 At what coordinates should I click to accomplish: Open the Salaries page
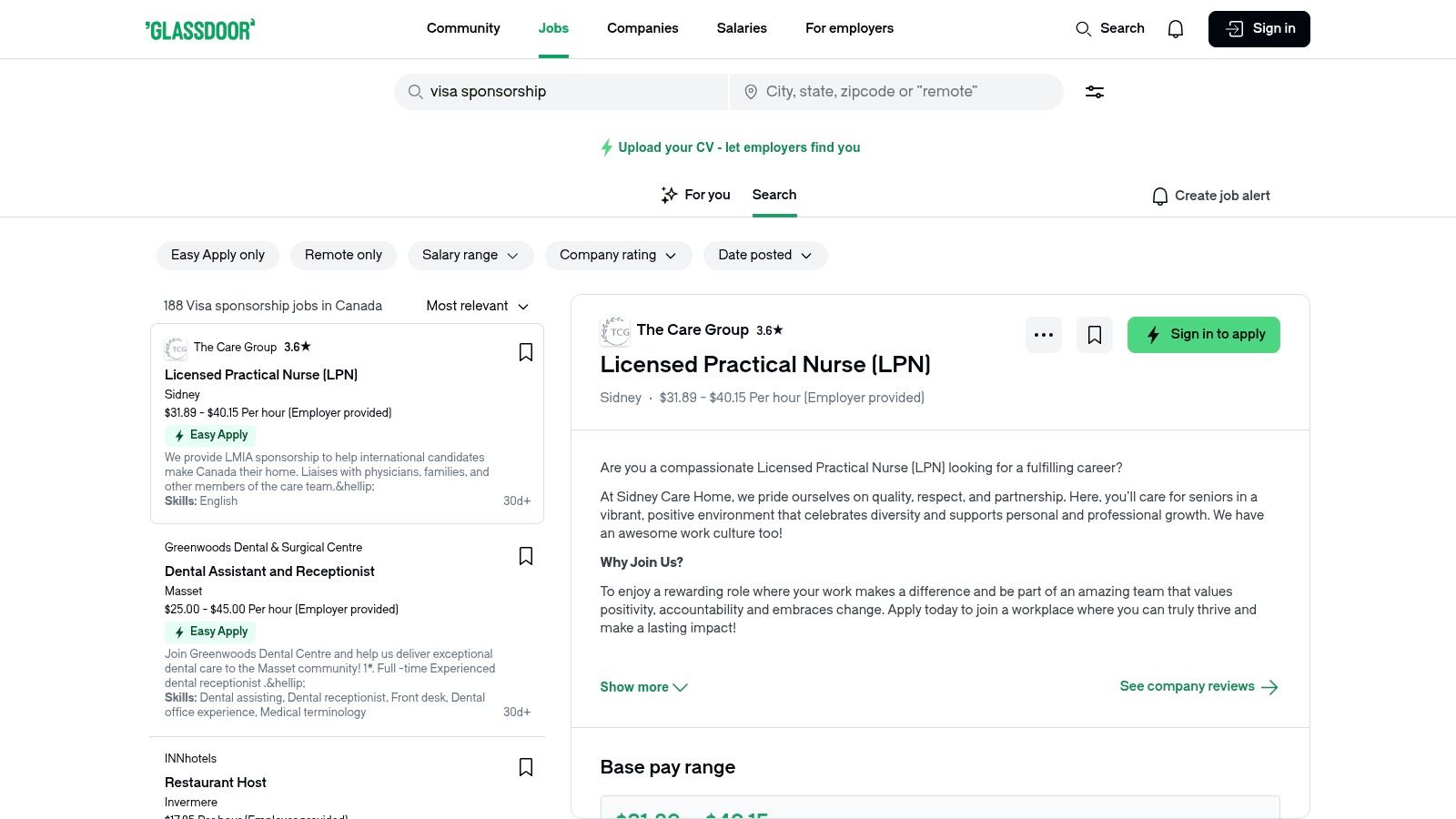coord(742,28)
